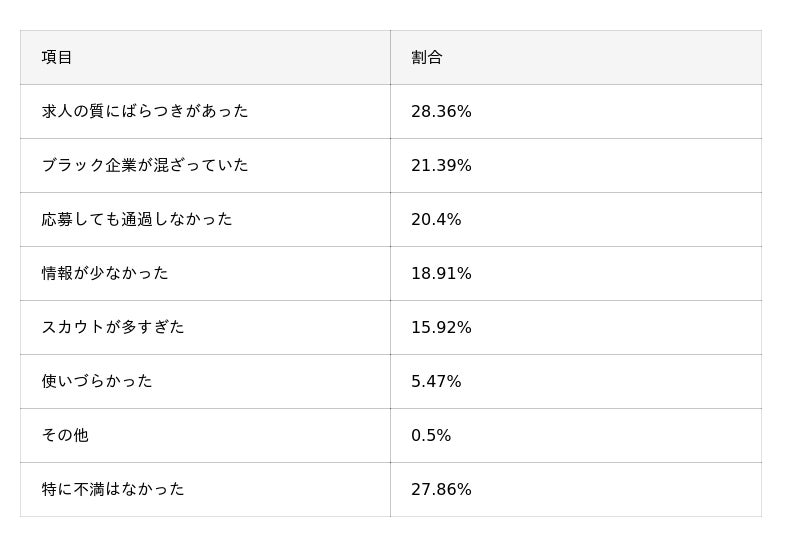The height and width of the screenshot is (547, 800).
Task: Select the 使いづらかった row label
Action: [x=97, y=381]
